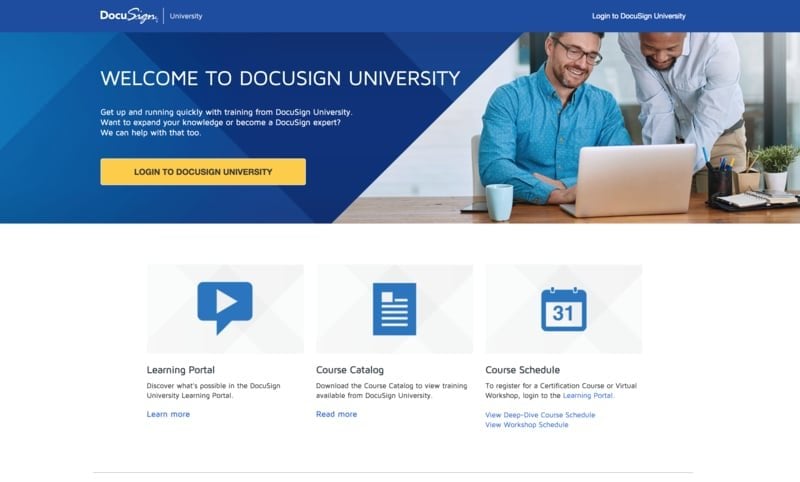Screen dimensions: 800x482
Task: Click 'Discover what's possible' description text
Action: click(213, 391)
